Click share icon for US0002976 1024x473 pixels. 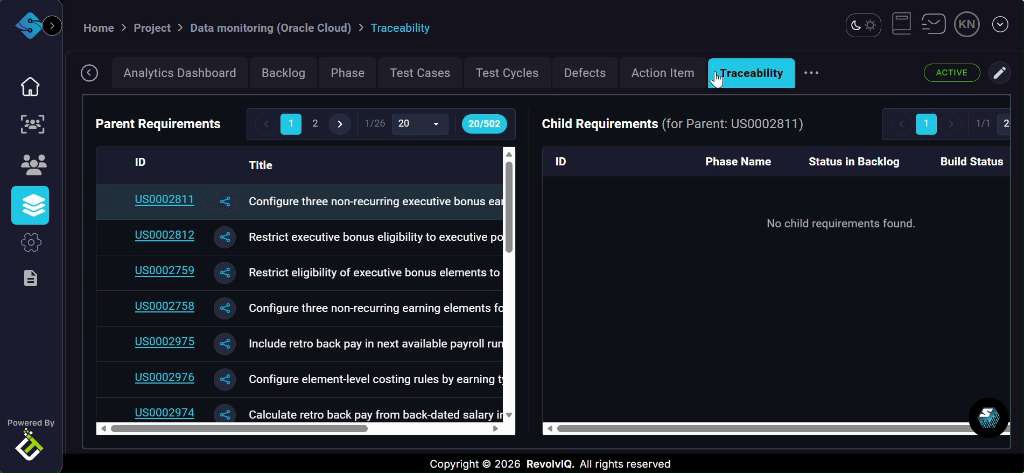[x=225, y=379]
